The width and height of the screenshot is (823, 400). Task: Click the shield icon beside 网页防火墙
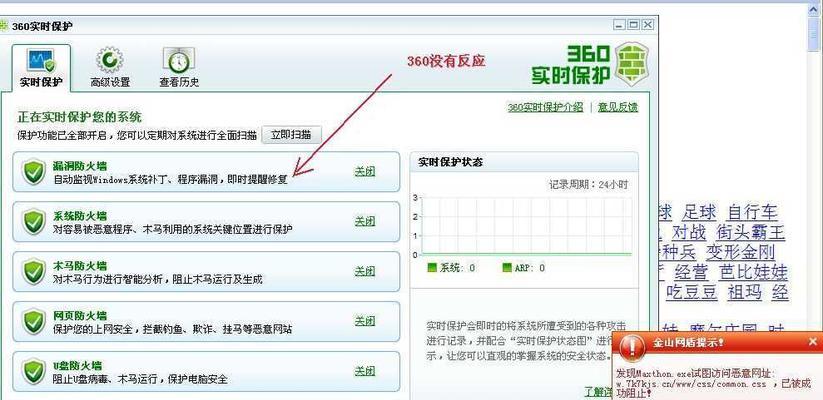coord(34,321)
